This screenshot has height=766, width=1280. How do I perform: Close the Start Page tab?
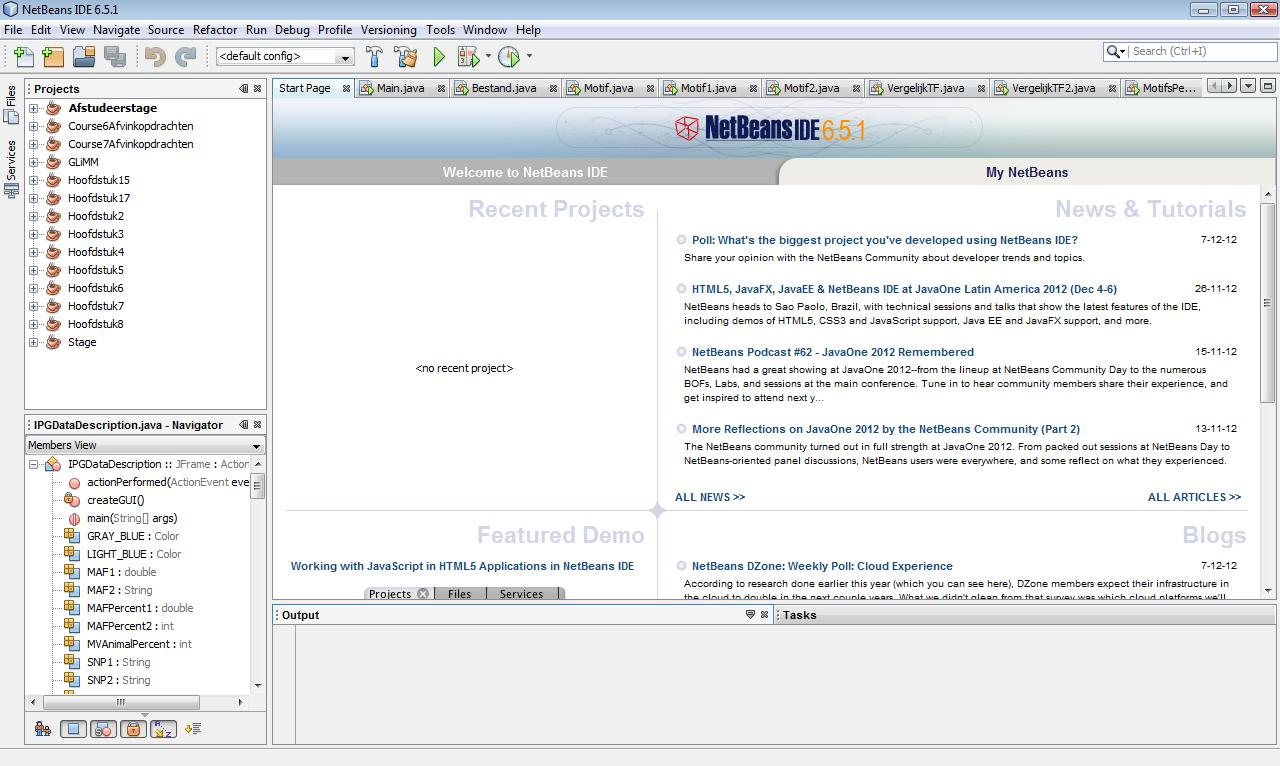(x=347, y=88)
